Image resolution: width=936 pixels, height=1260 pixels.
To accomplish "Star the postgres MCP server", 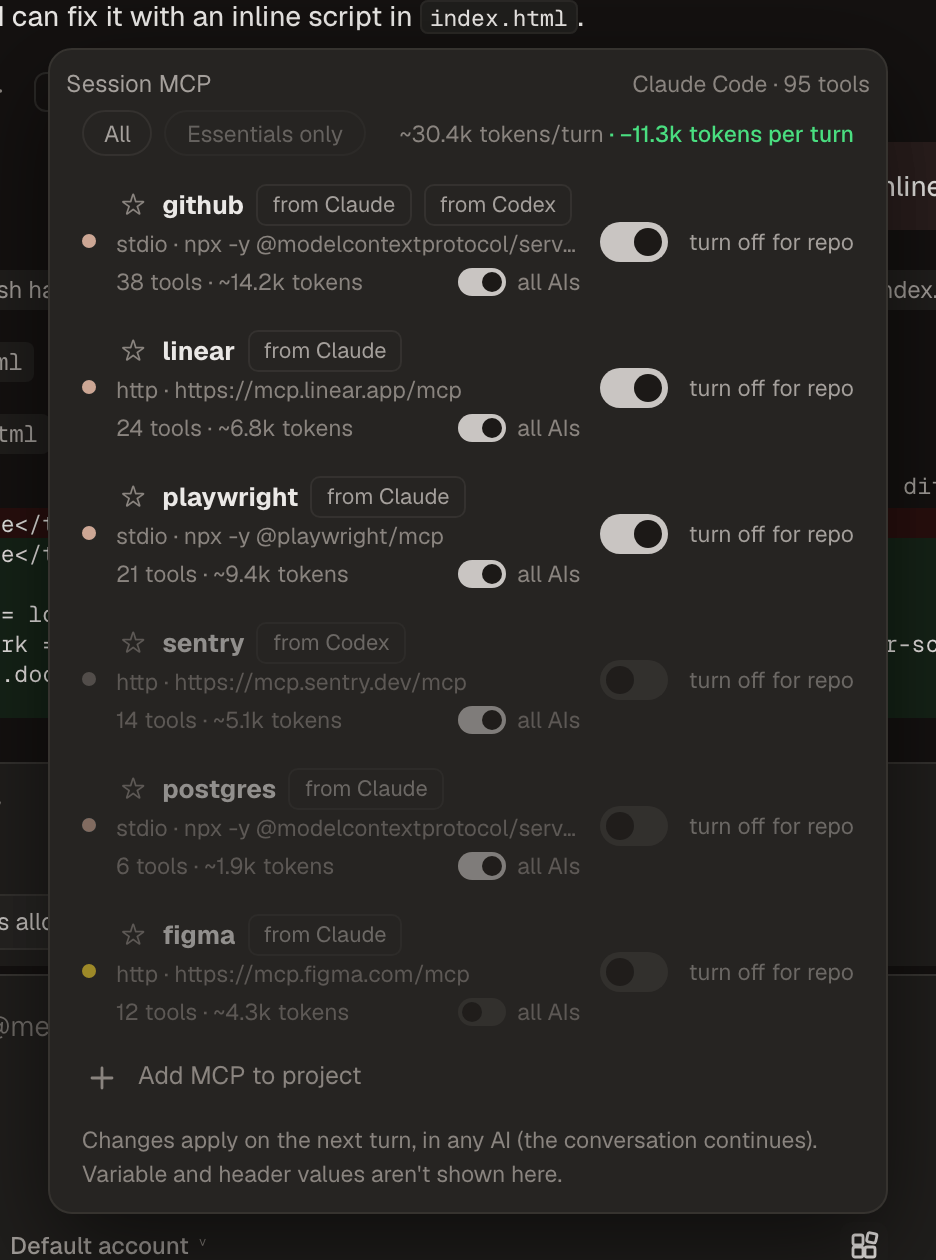I will [x=133, y=789].
